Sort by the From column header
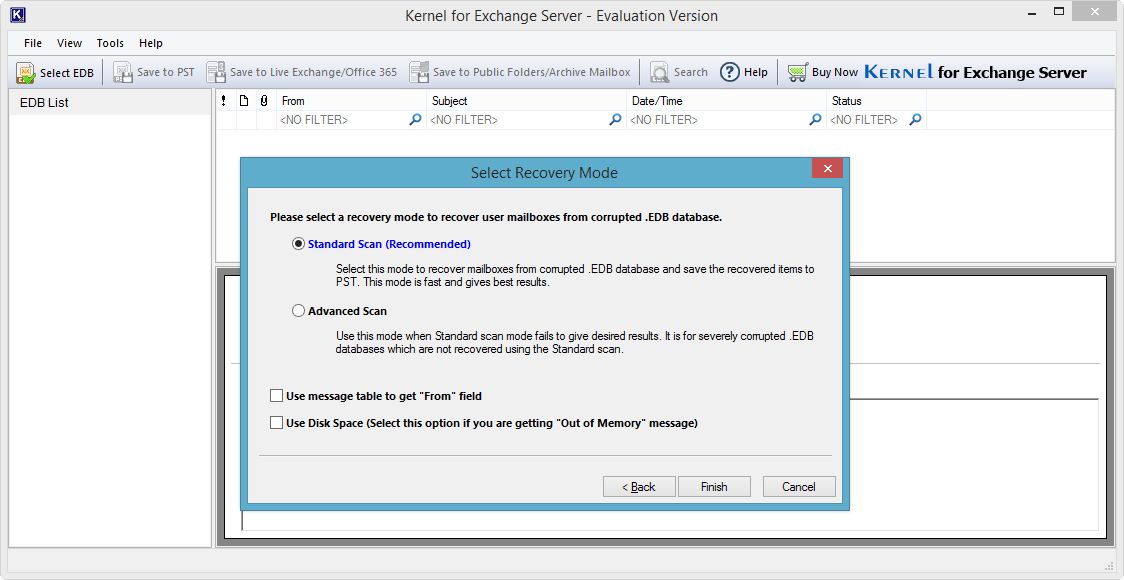Viewport: 1124px width, 580px height. pyautogui.click(x=351, y=101)
